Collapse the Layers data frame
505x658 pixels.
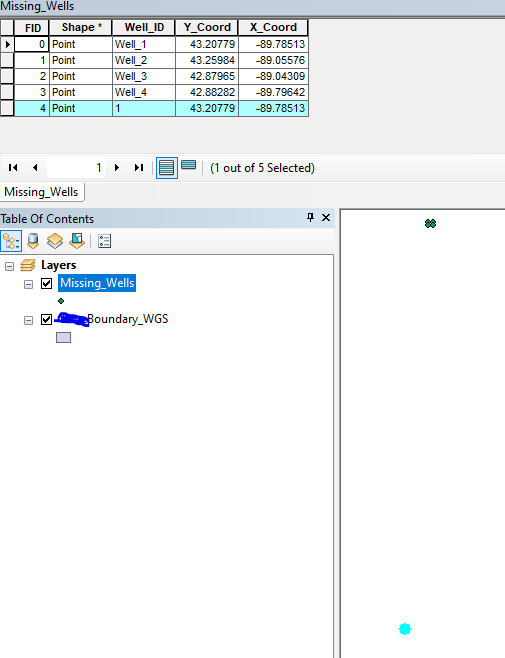coord(9,266)
